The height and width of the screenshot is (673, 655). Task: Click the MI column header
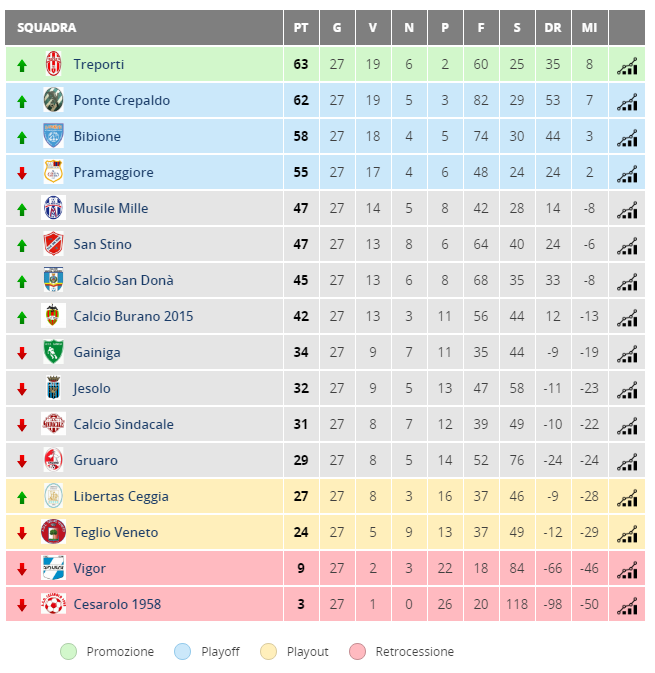(589, 28)
